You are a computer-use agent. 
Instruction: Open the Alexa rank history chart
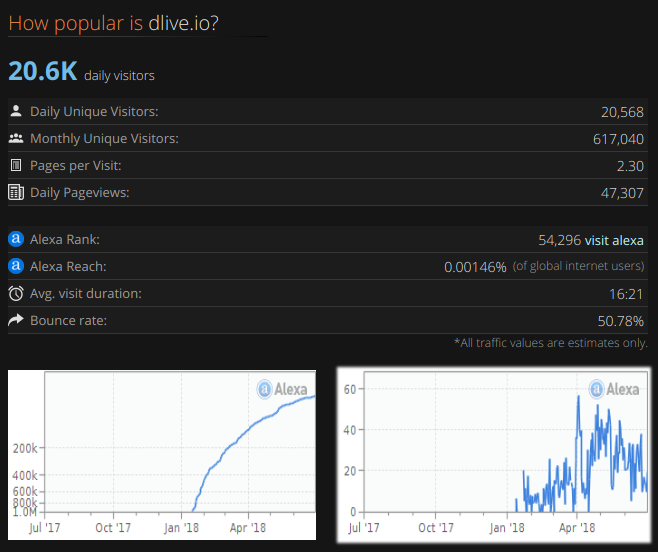[x=162, y=455]
